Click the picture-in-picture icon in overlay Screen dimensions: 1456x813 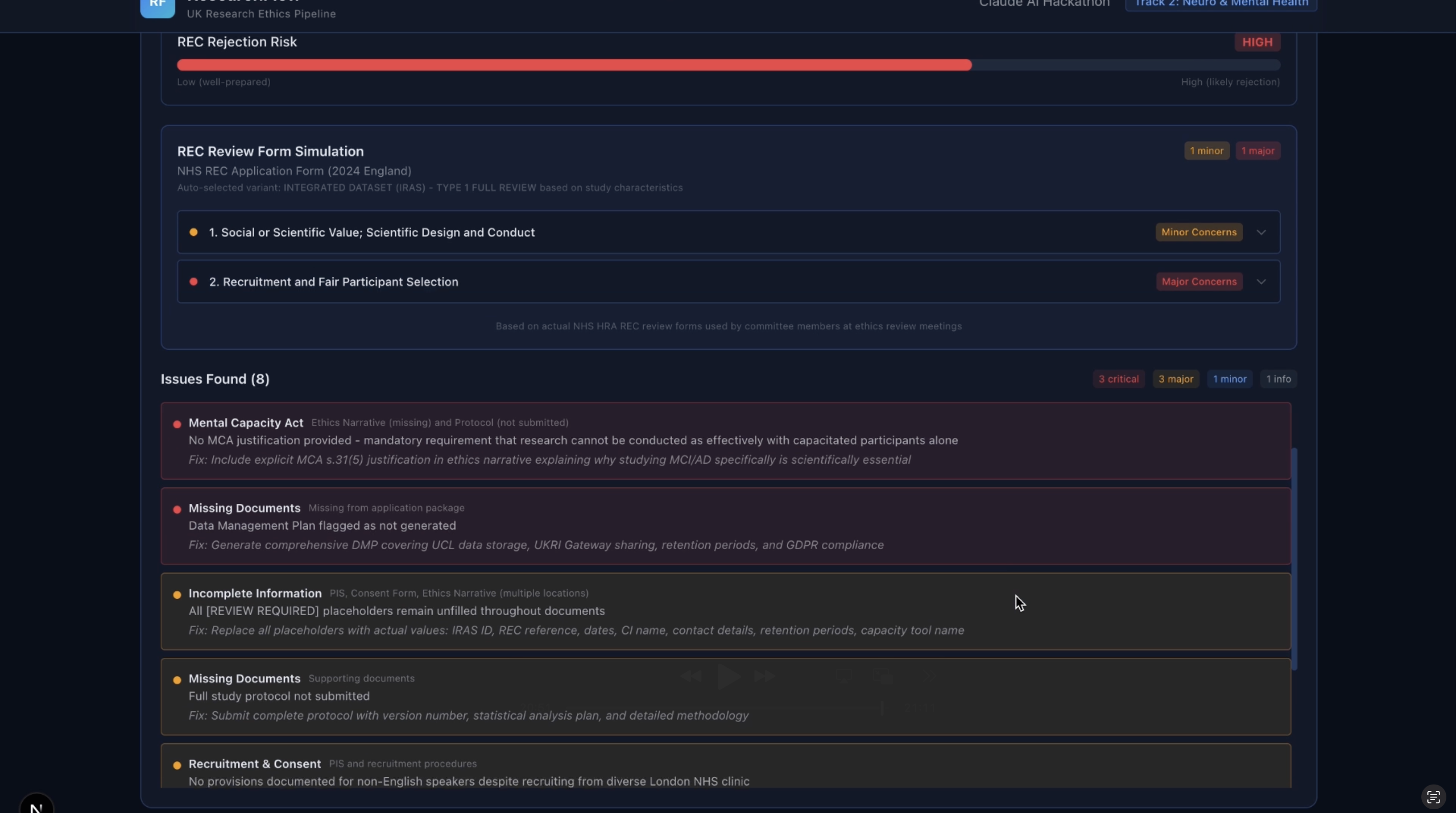click(x=883, y=676)
